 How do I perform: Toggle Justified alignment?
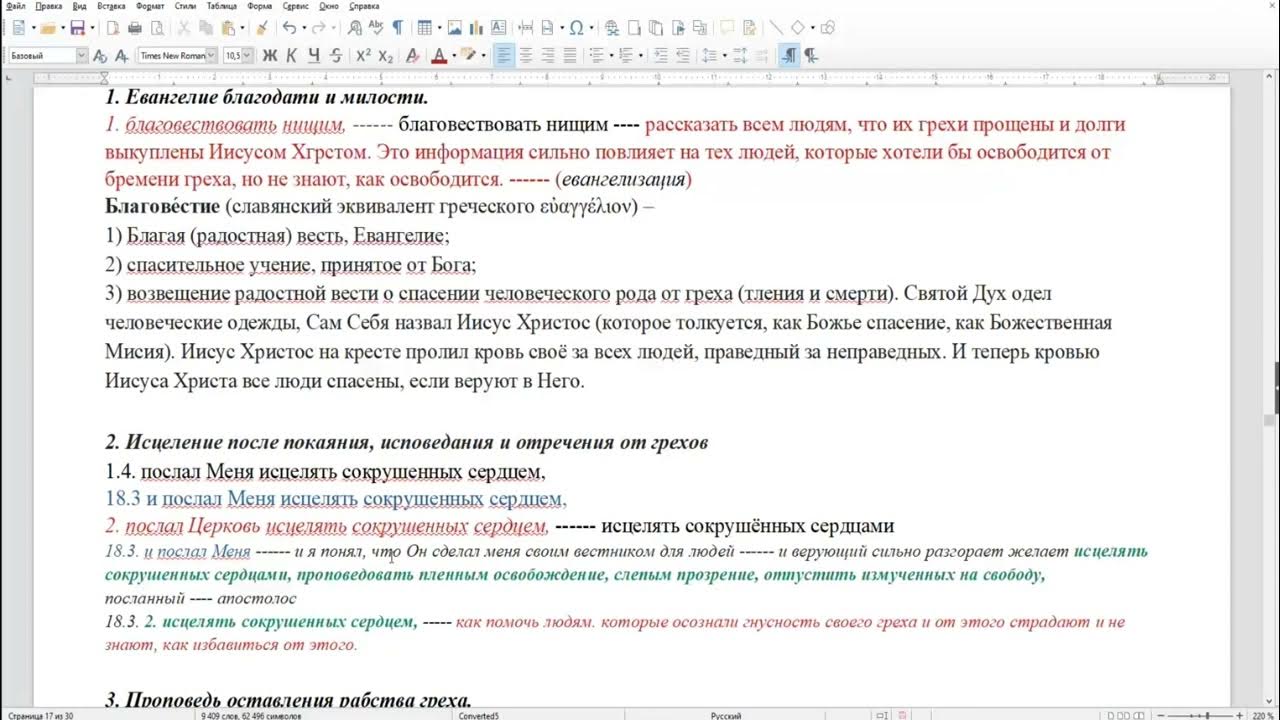tap(570, 56)
